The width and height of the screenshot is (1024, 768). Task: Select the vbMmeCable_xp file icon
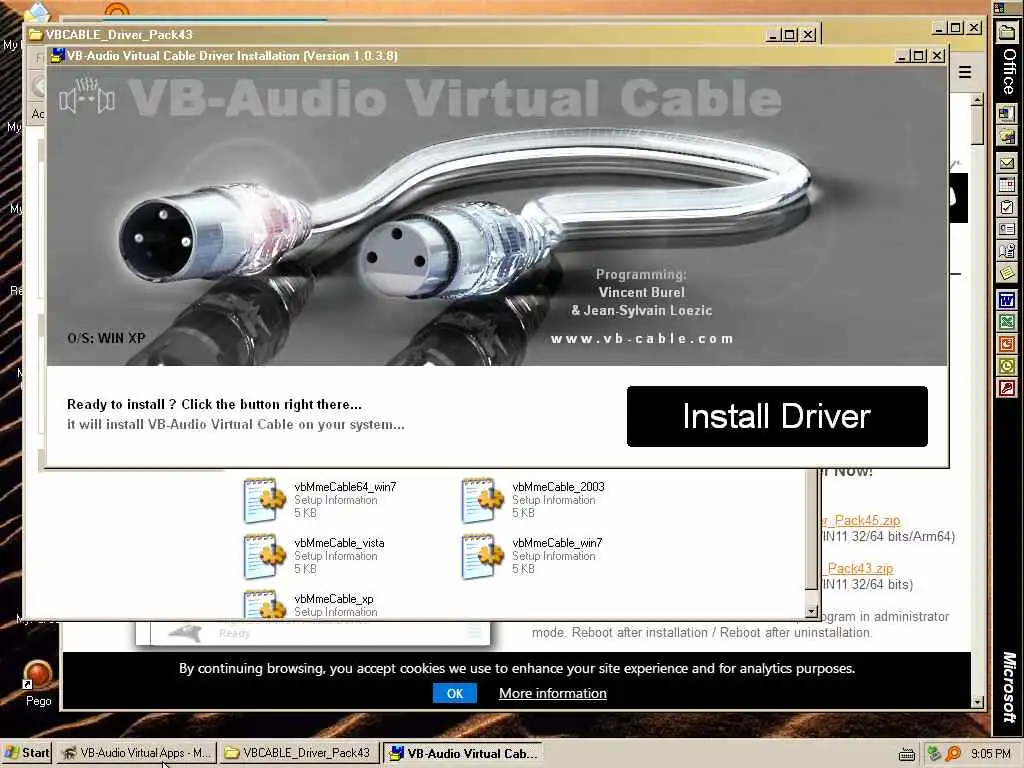tap(264, 604)
